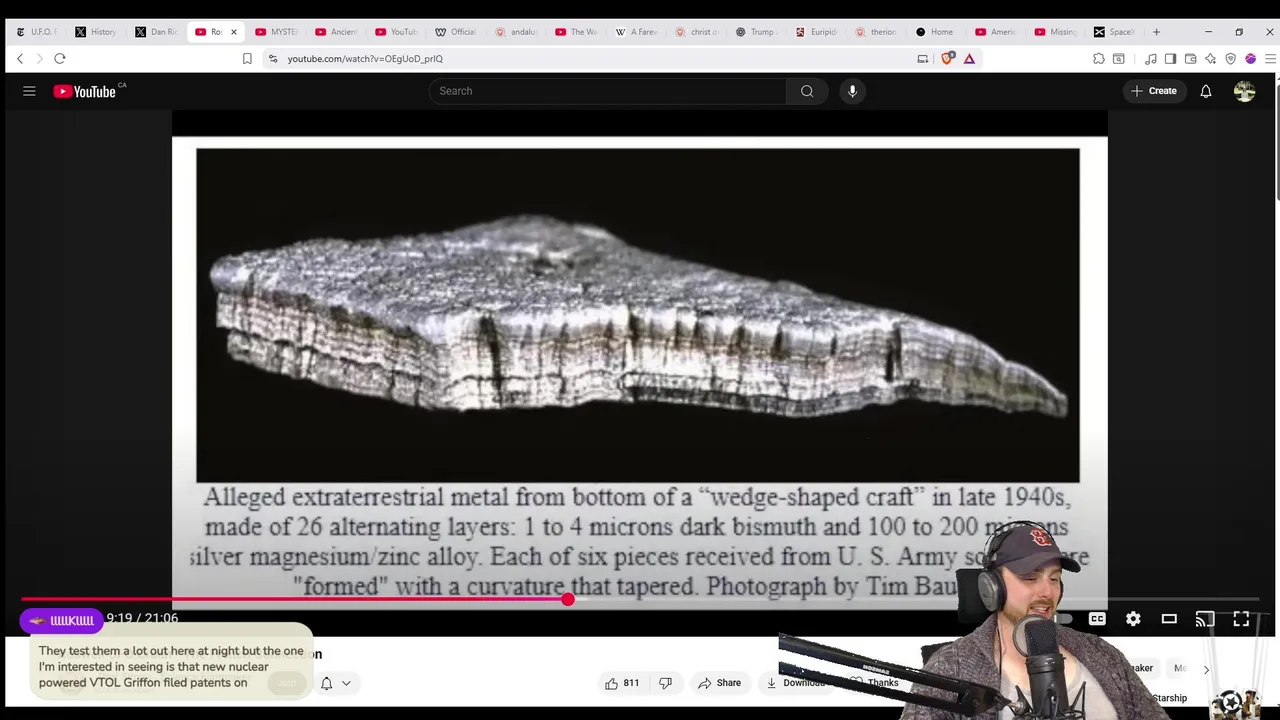Open the purple chat user badge

[x=61, y=621]
